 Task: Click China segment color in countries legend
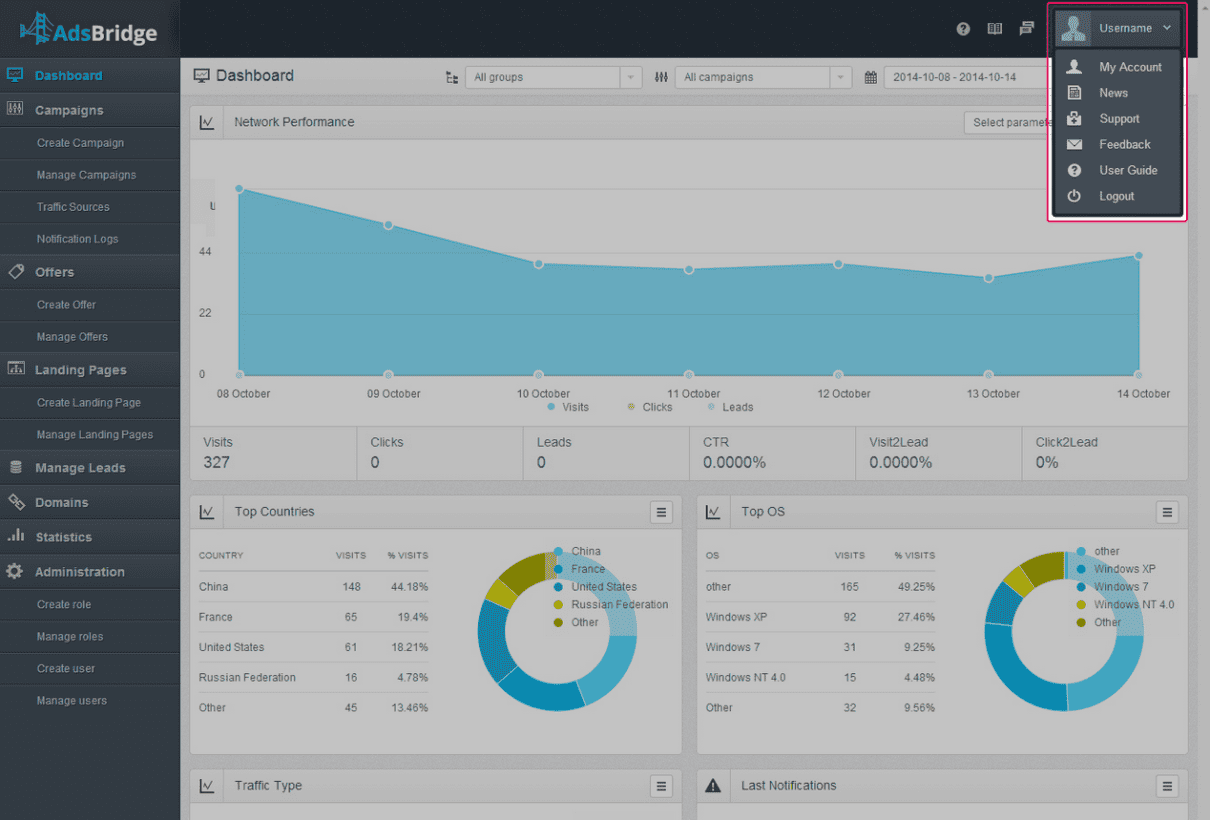click(558, 551)
